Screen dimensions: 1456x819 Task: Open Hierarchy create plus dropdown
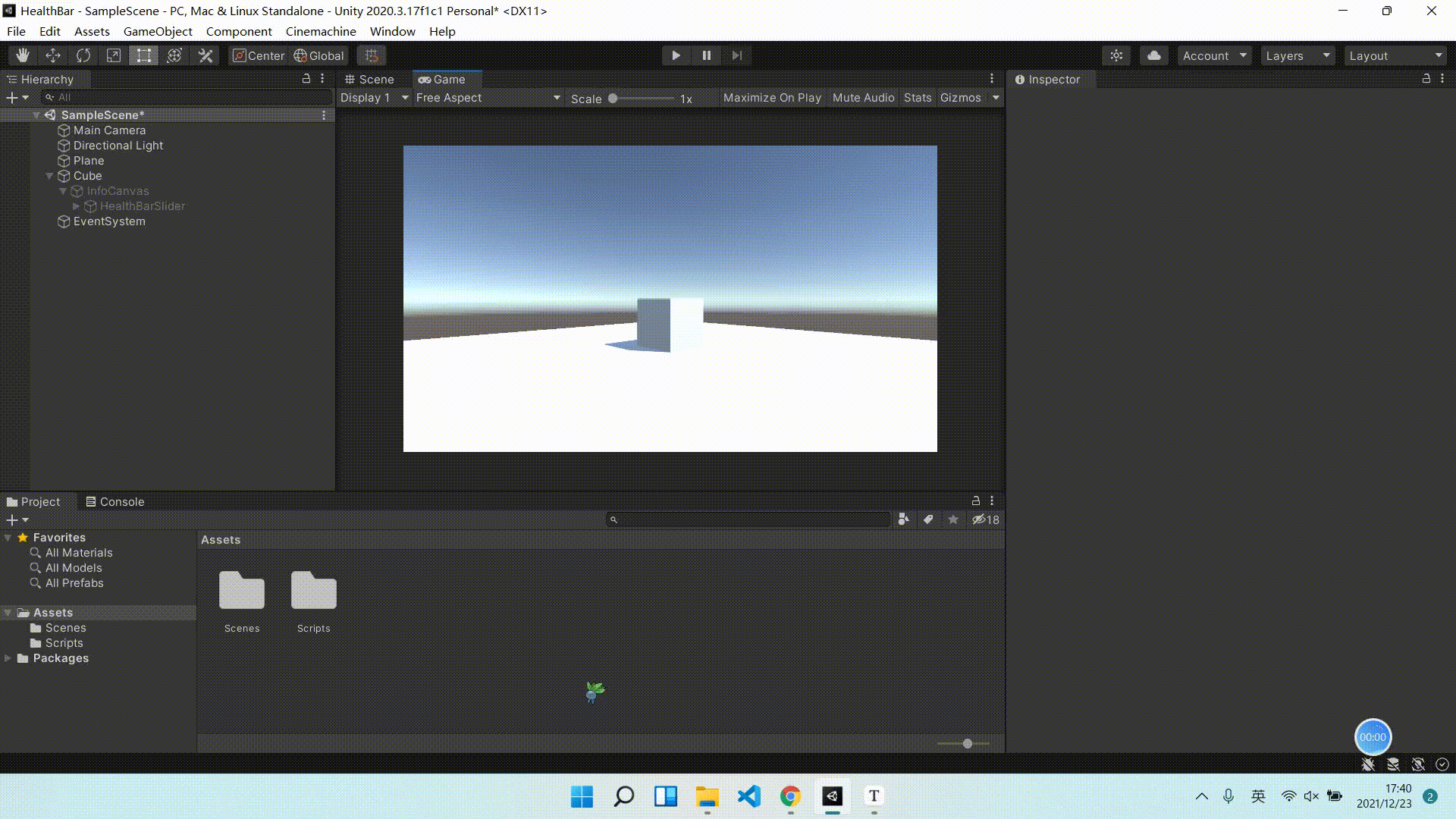(17, 97)
